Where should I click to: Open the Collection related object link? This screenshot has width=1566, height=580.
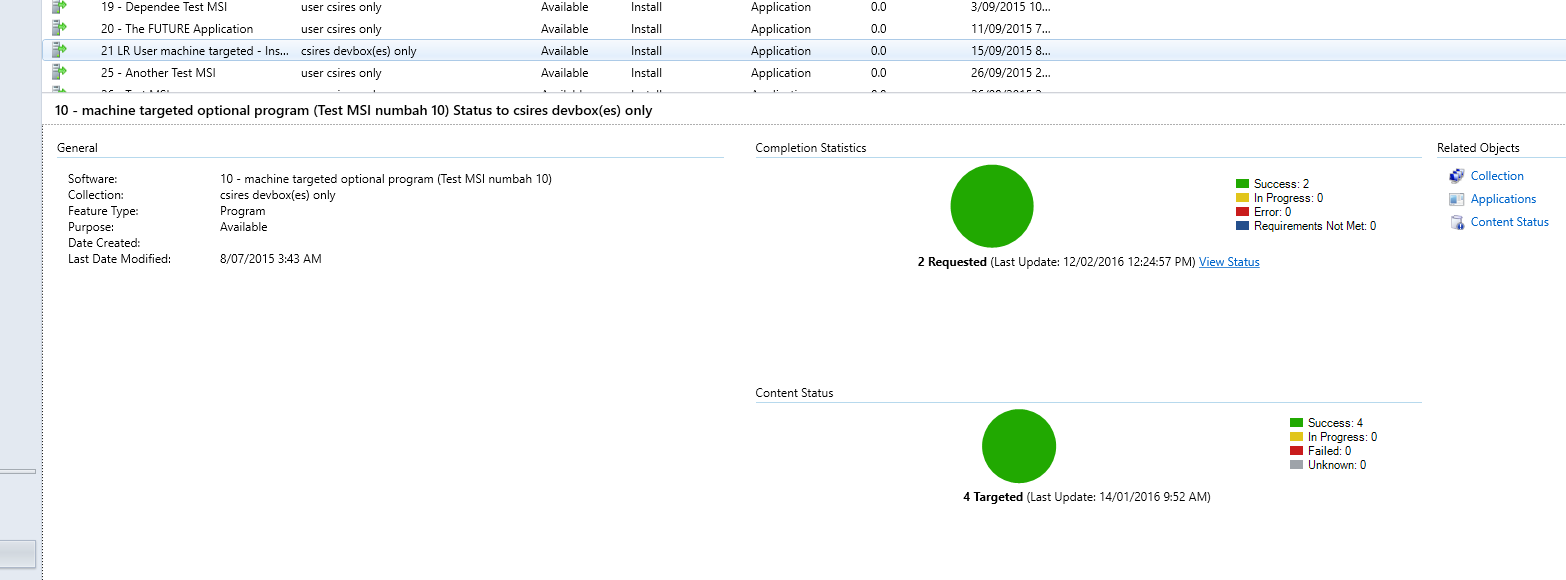1496,176
